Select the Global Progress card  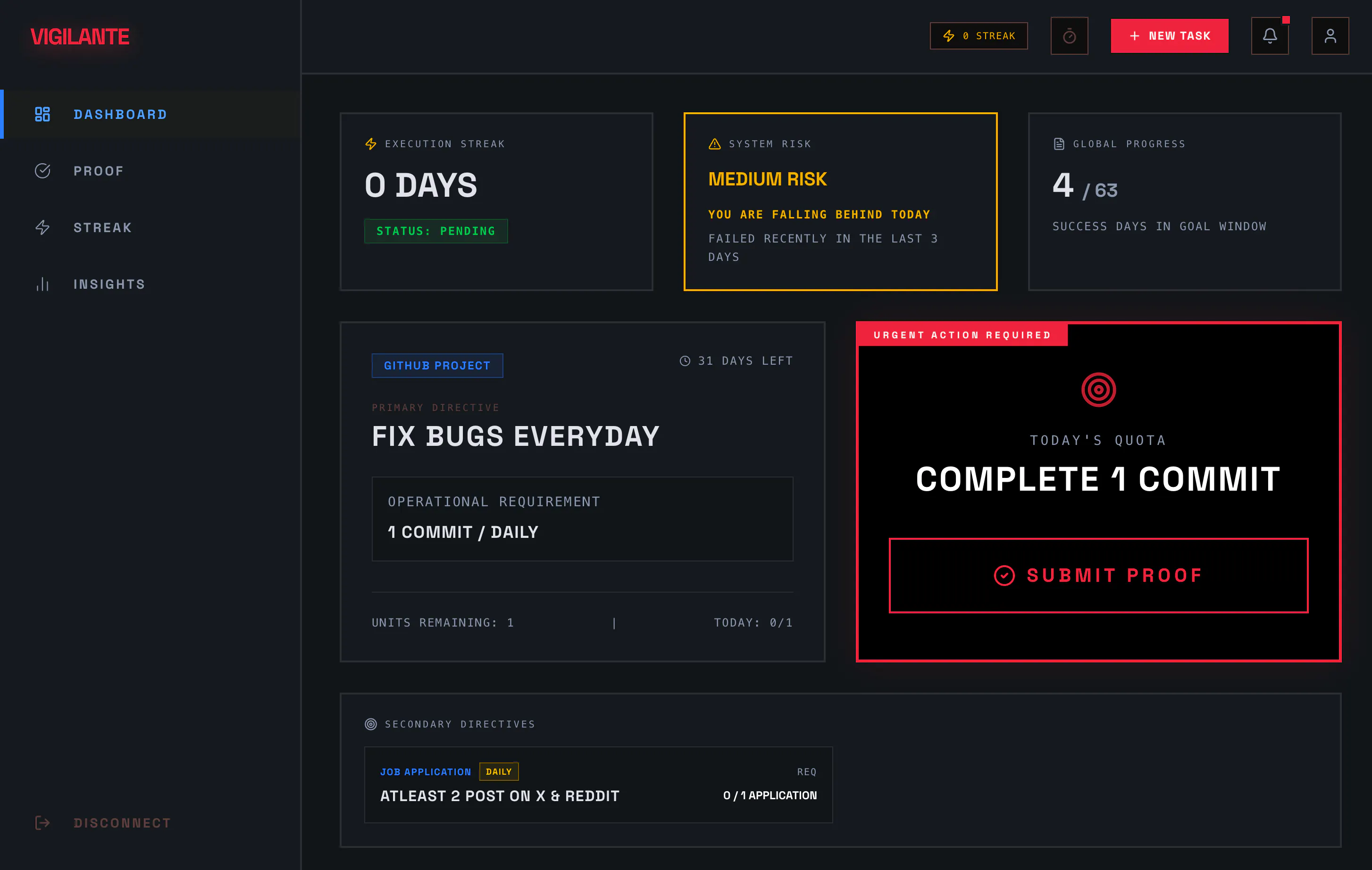[x=1185, y=201]
